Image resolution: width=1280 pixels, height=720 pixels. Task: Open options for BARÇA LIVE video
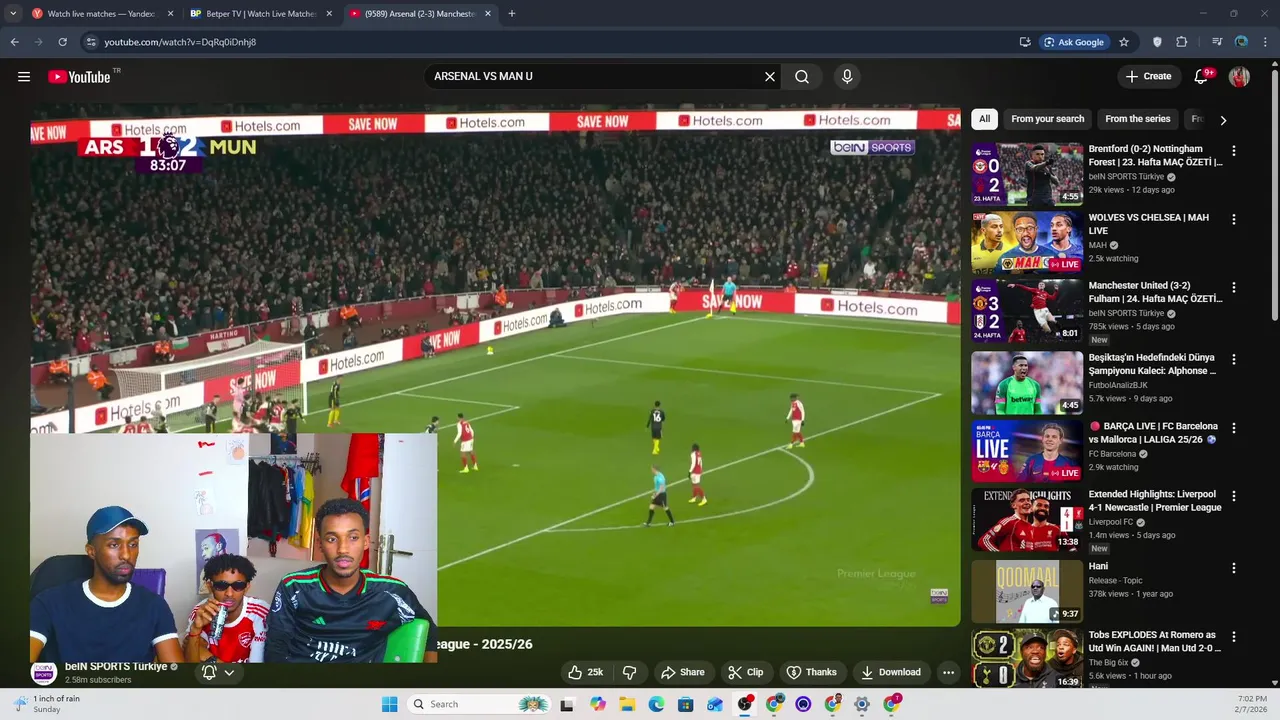1233,428
